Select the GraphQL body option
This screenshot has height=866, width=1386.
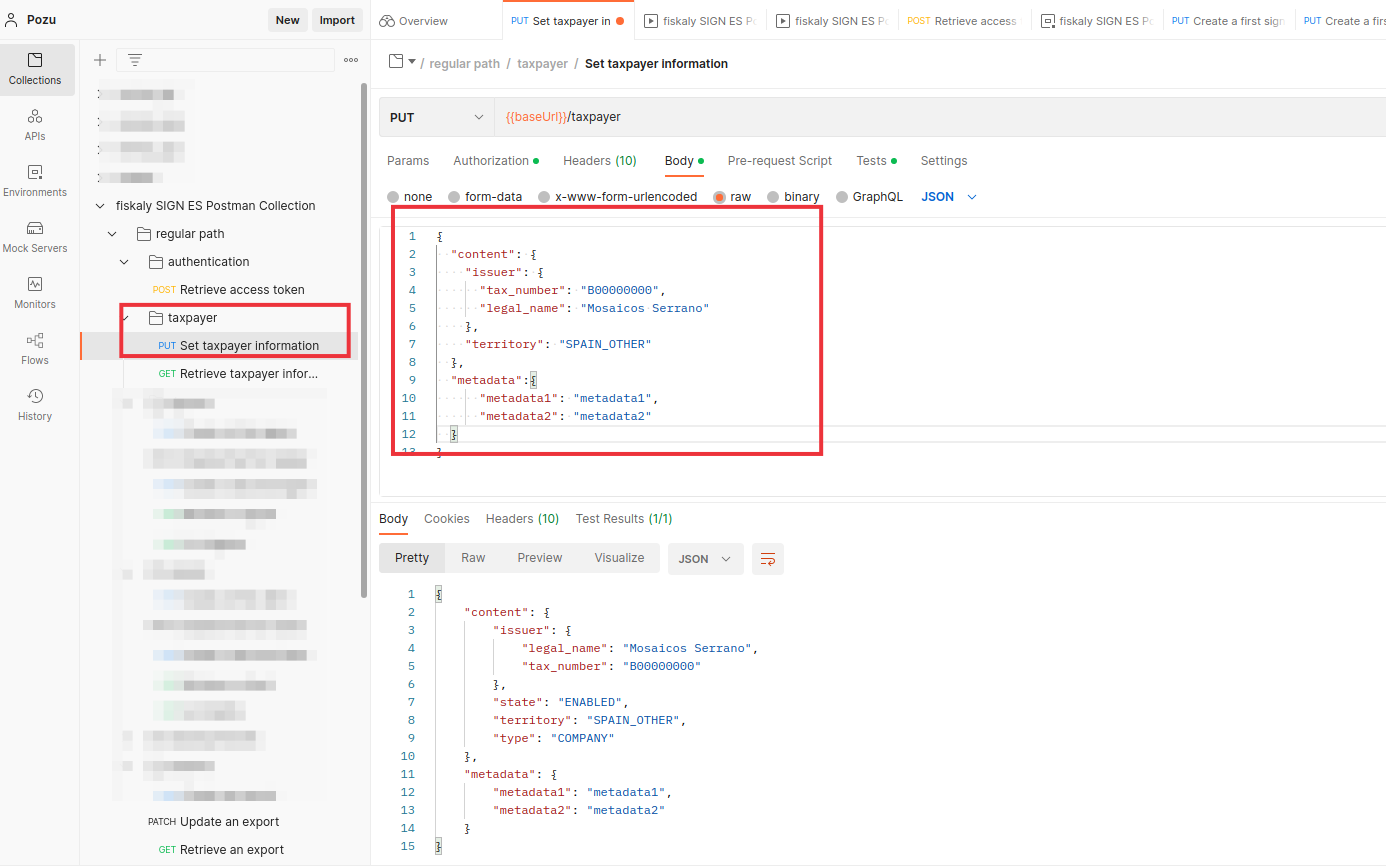[x=842, y=197]
